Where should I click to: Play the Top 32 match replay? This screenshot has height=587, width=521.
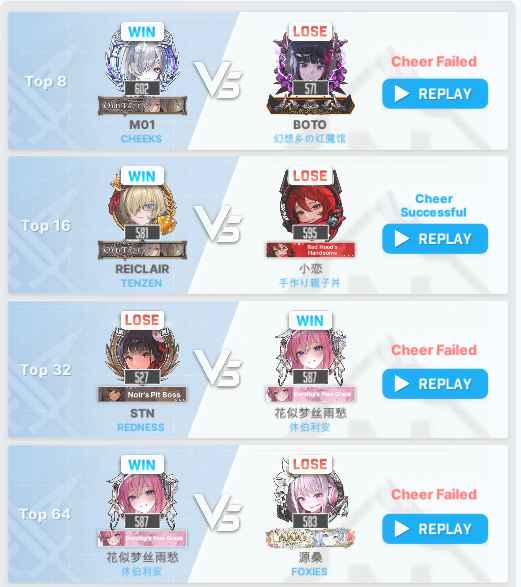click(x=435, y=384)
